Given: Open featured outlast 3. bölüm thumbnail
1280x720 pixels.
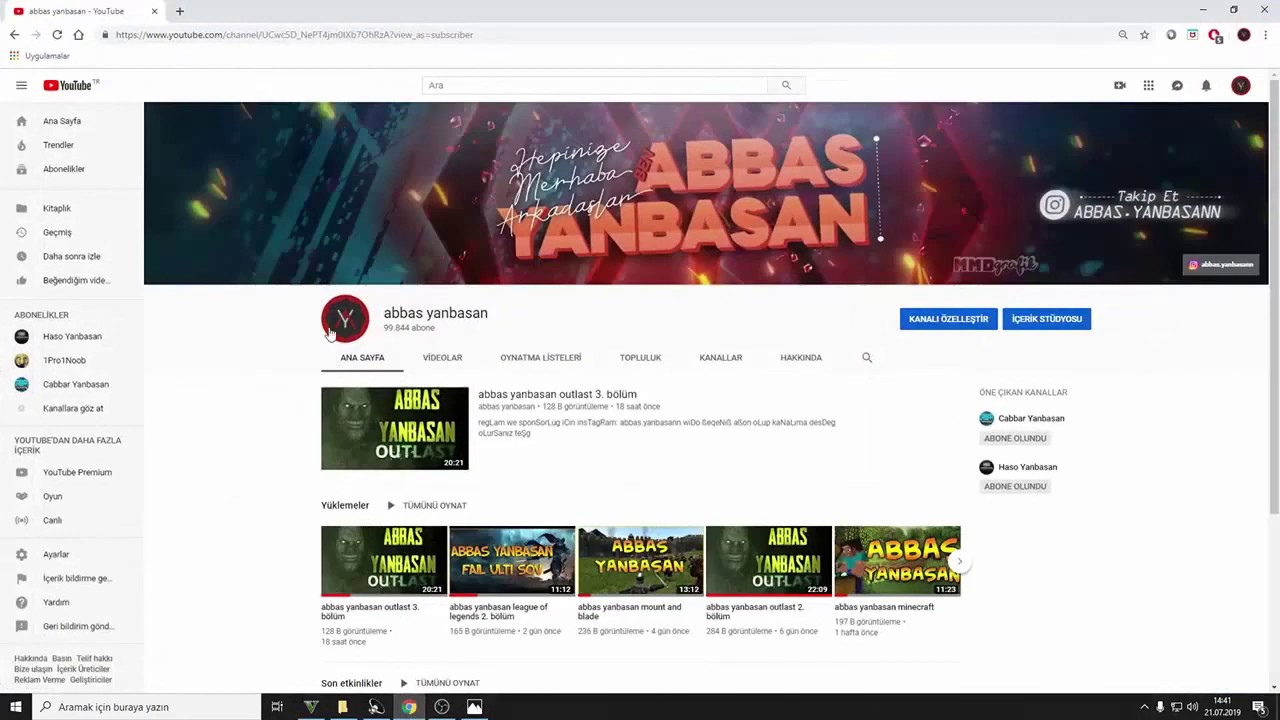Looking at the screenshot, I should [x=394, y=428].
